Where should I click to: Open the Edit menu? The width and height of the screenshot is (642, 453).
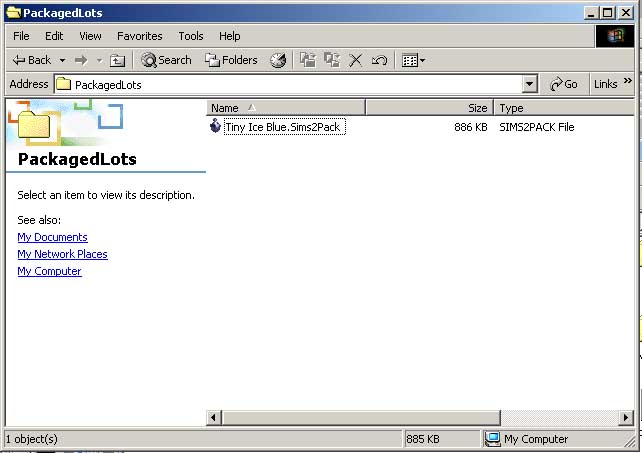54,36
